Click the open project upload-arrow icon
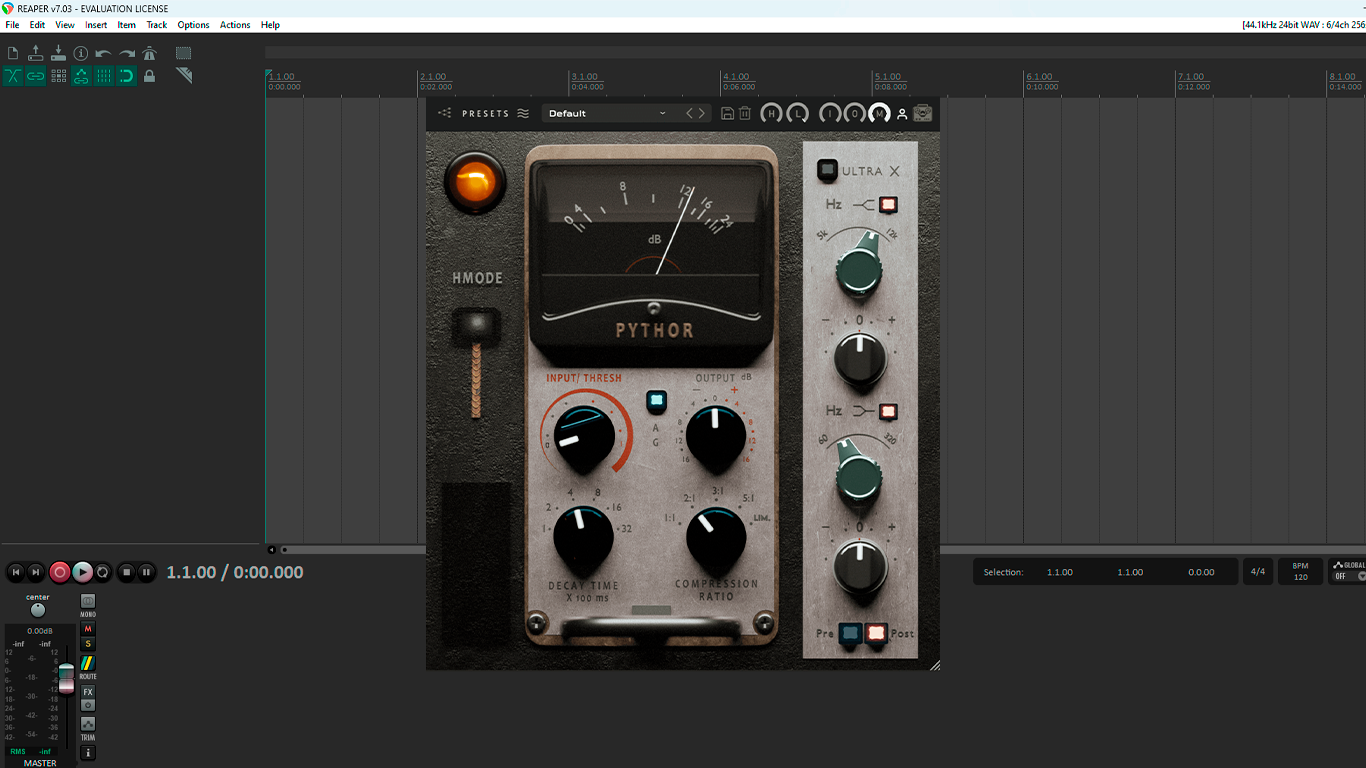 [36, 53]
